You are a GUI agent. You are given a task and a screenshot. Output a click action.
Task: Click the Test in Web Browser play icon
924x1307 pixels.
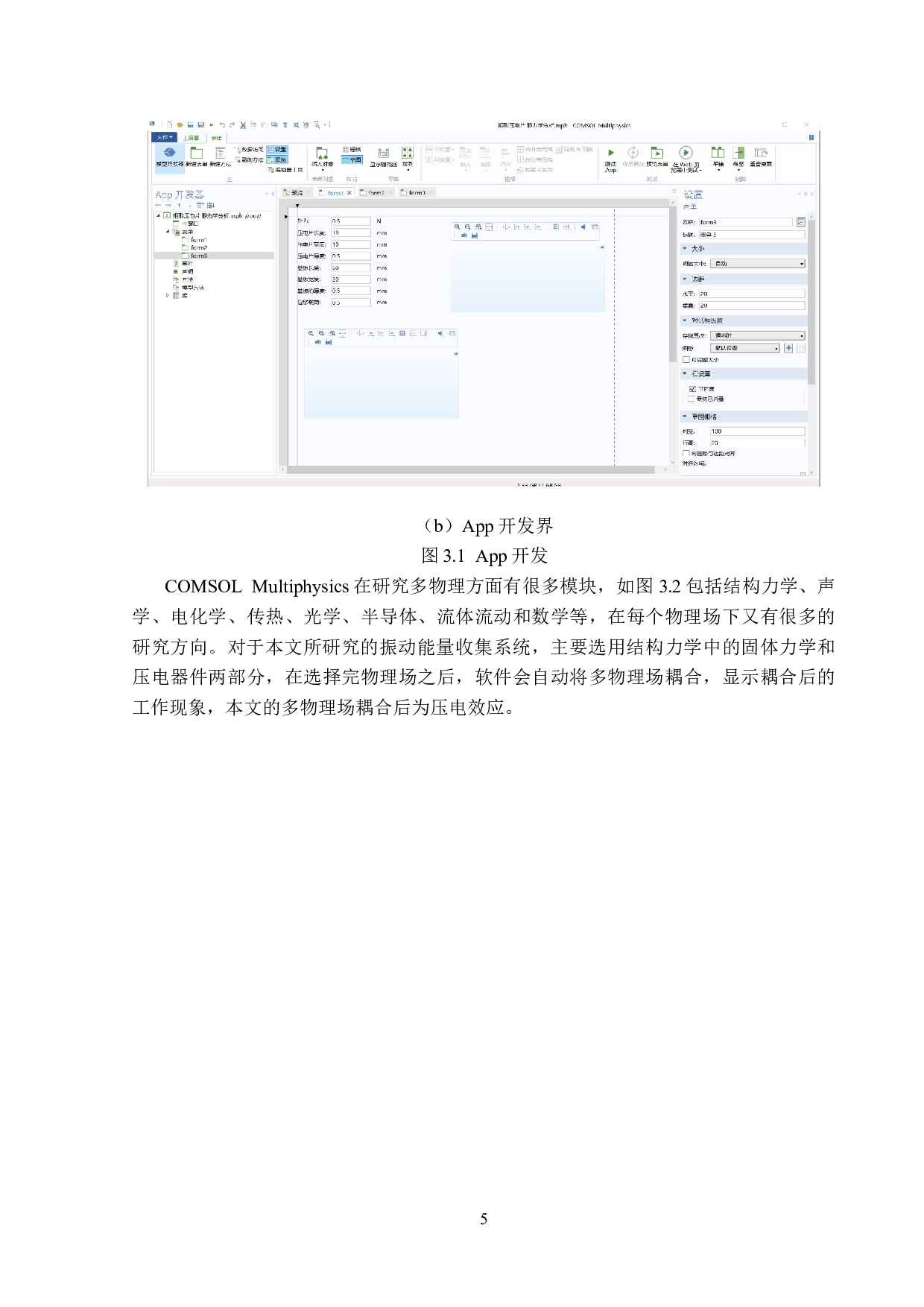[686, 153]
